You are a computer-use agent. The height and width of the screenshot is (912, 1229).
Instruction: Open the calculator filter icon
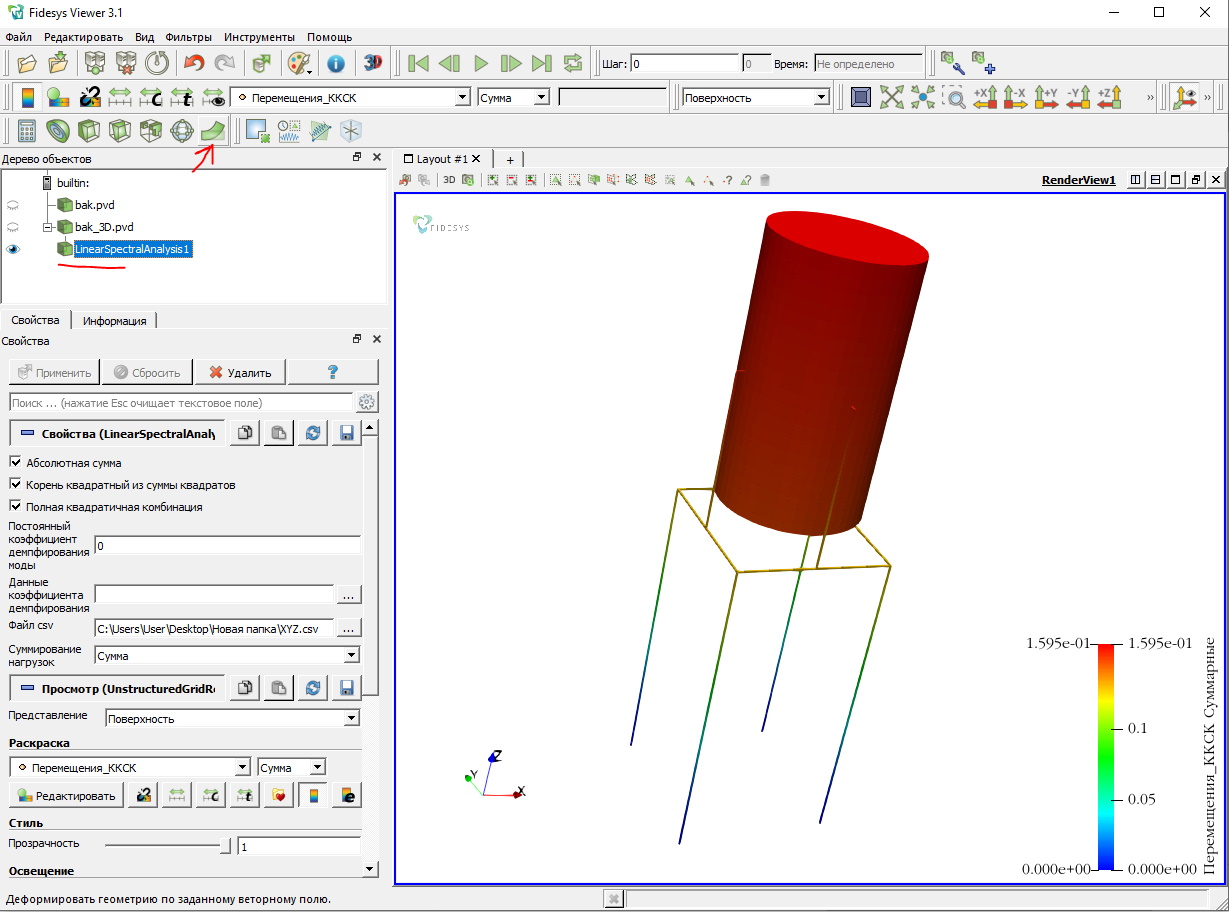coord(27,130)
